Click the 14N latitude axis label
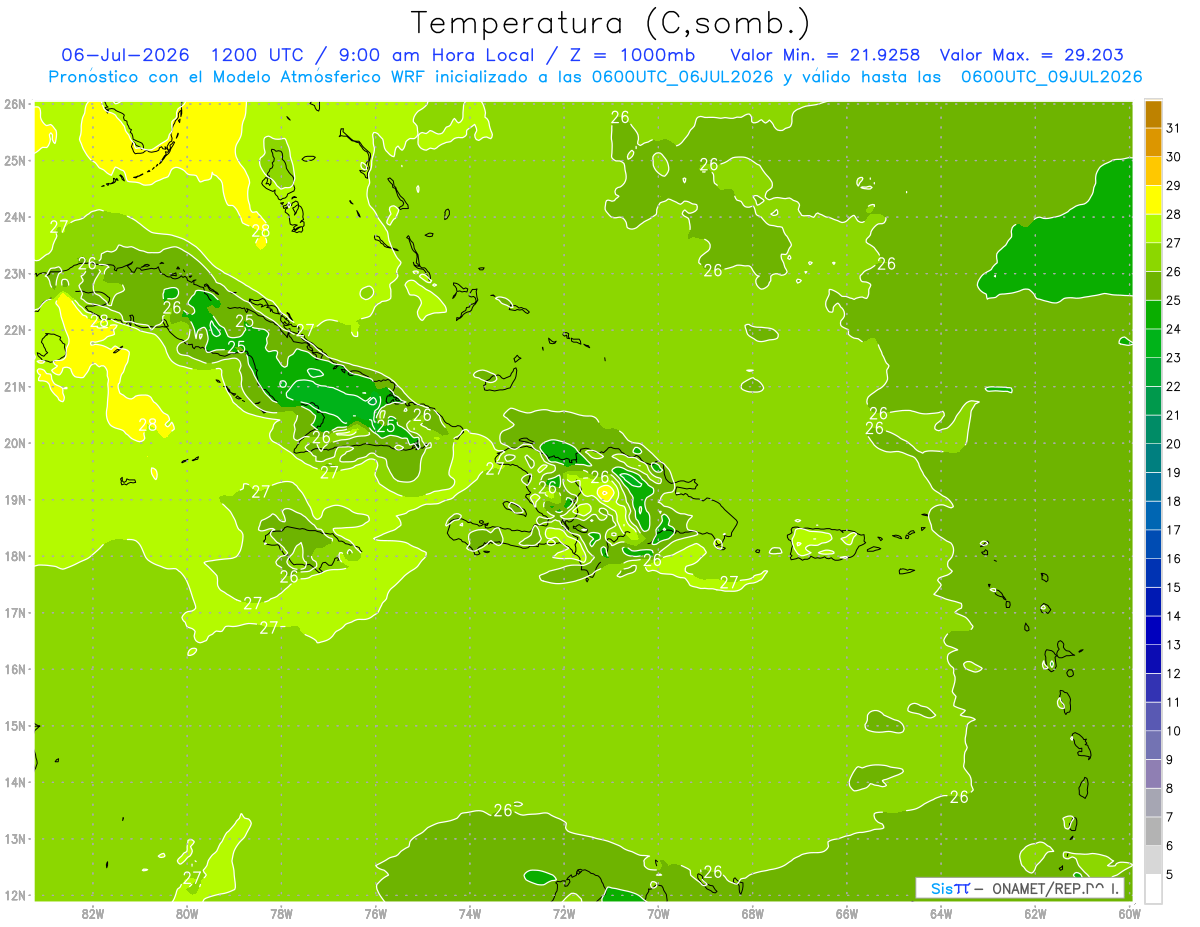The height and width of the screenshot is (927, 1200). (x=14, y=782)
